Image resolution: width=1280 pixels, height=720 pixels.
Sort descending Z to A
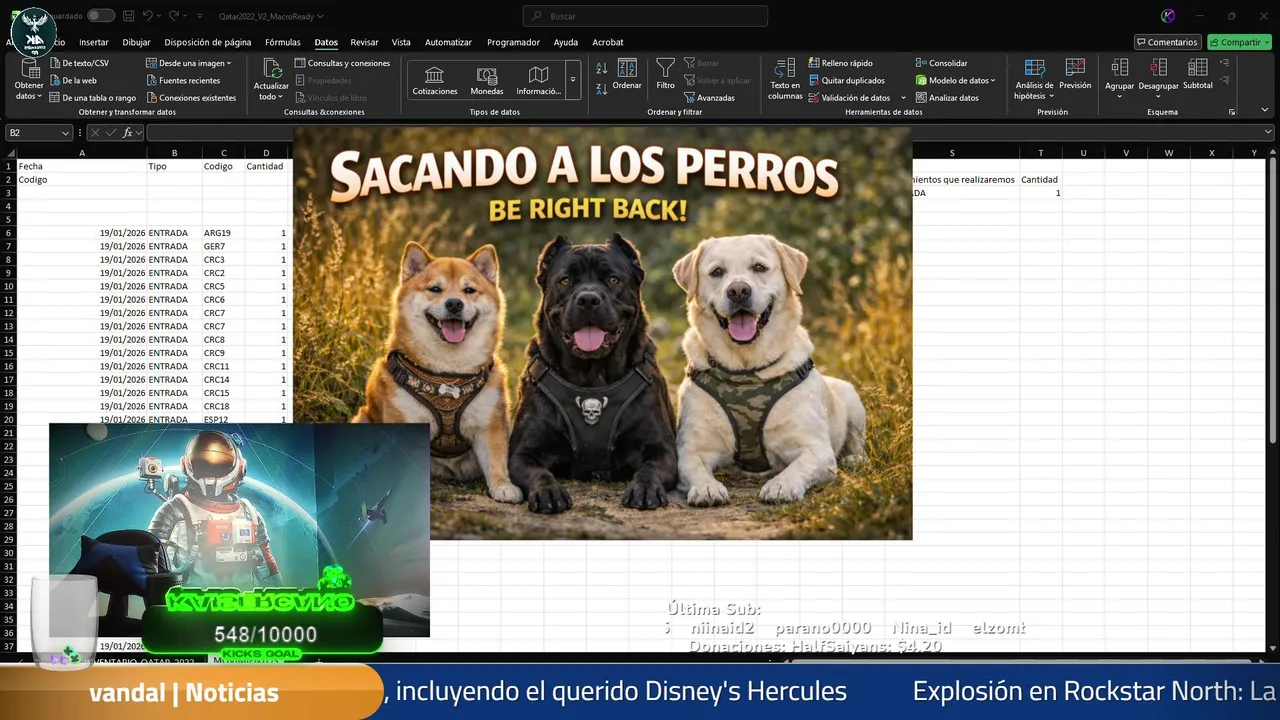click(x=601, y=89)
